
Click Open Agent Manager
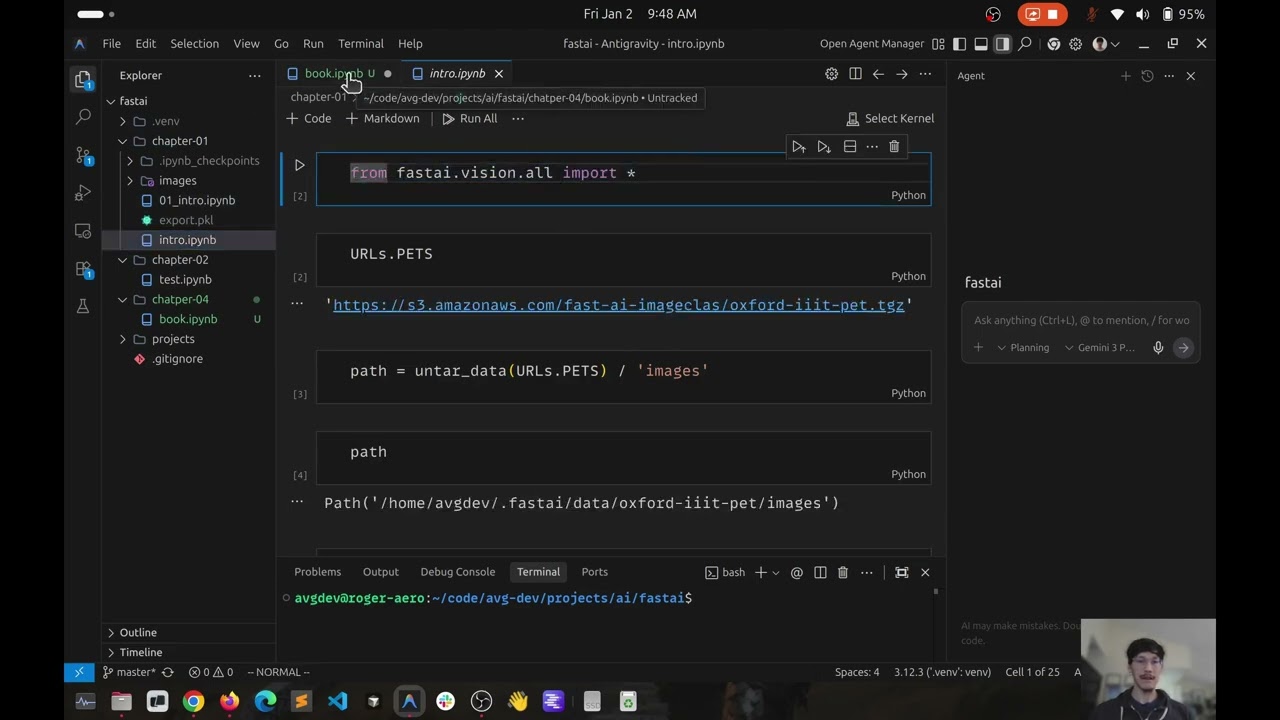[872, 44]
